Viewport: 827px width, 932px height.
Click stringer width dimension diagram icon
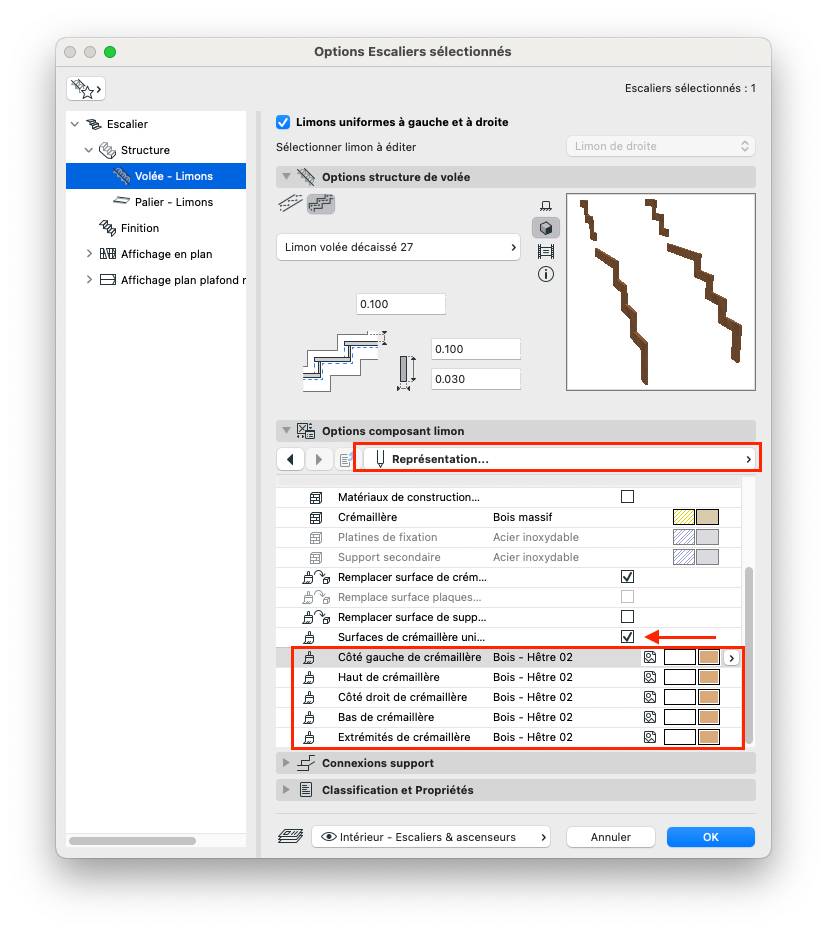[x=406, y=372]
